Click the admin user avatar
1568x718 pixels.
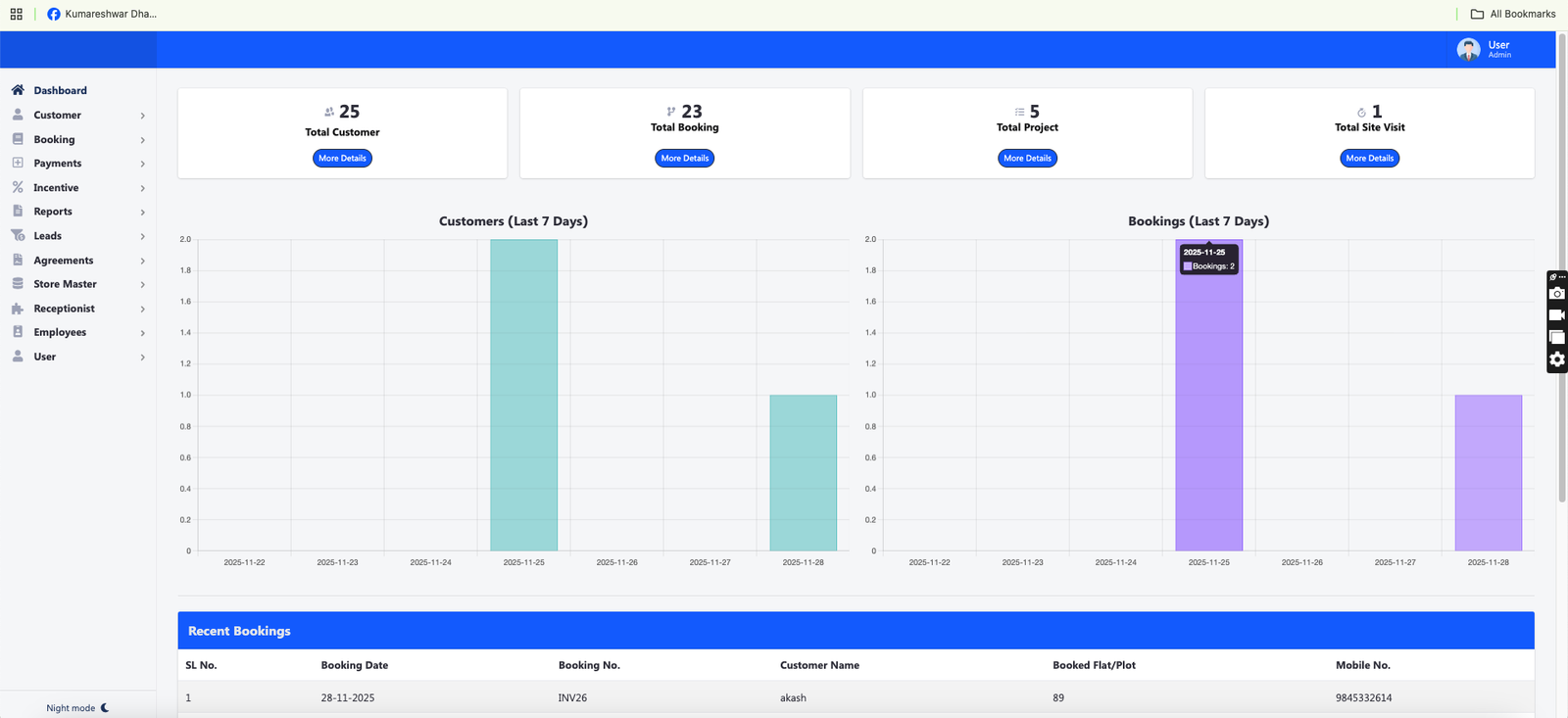click(1468, 49)
